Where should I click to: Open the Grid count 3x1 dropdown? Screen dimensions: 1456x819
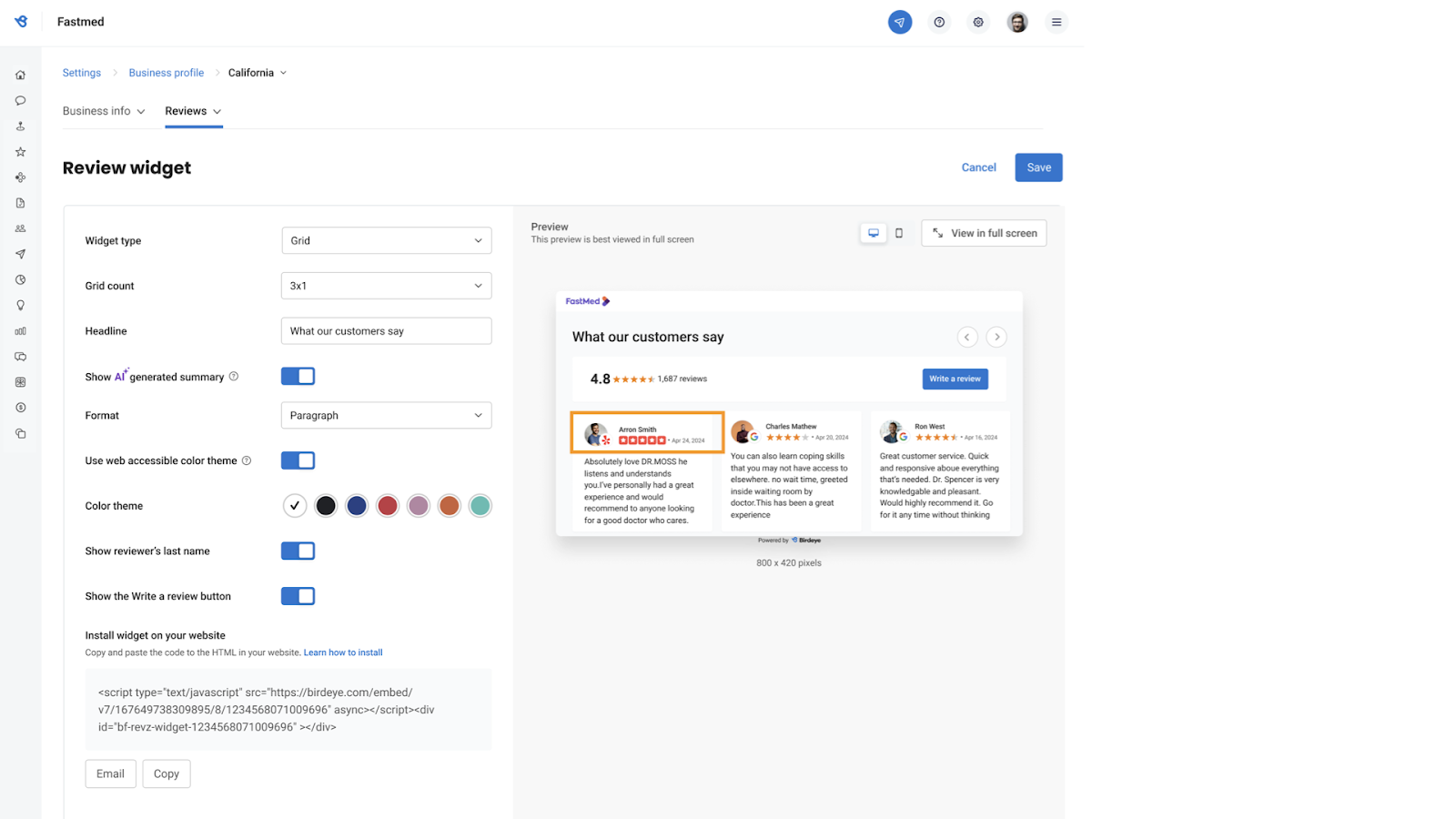tap(386, 286)
